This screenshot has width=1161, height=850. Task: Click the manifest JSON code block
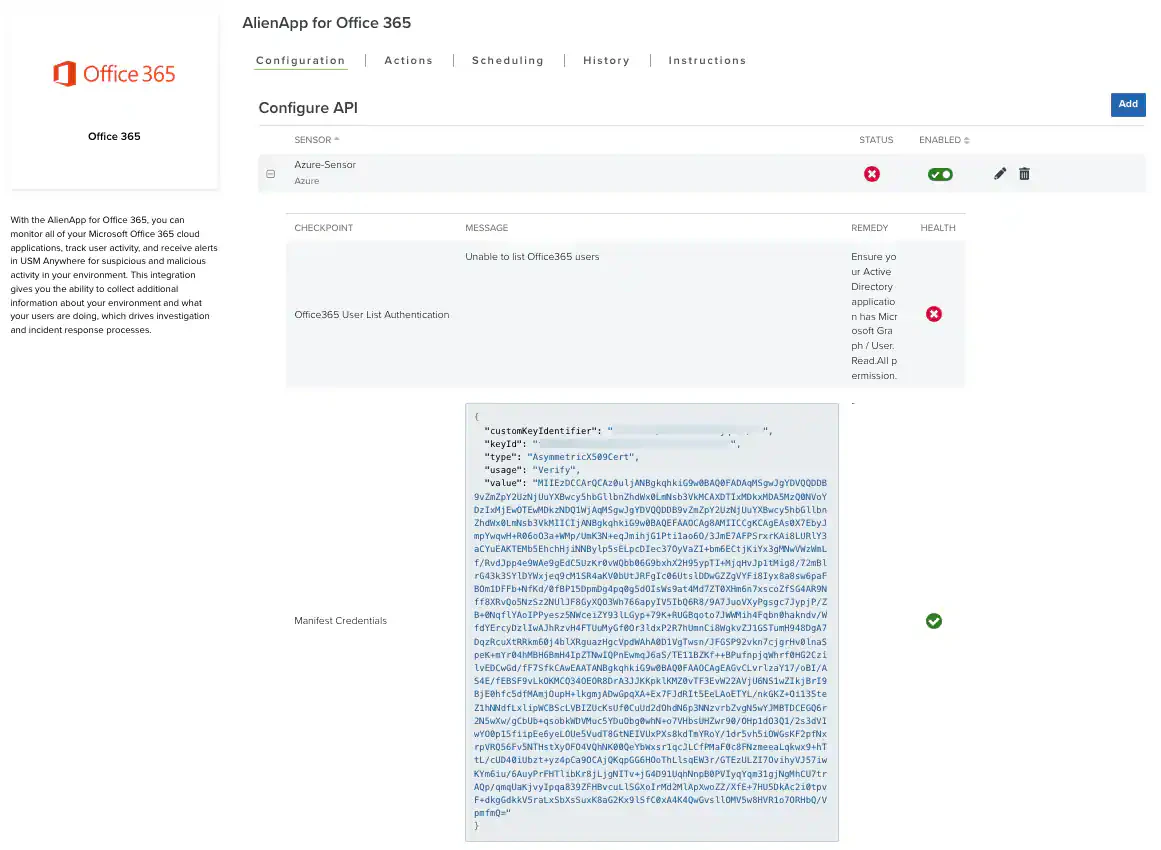652,622
